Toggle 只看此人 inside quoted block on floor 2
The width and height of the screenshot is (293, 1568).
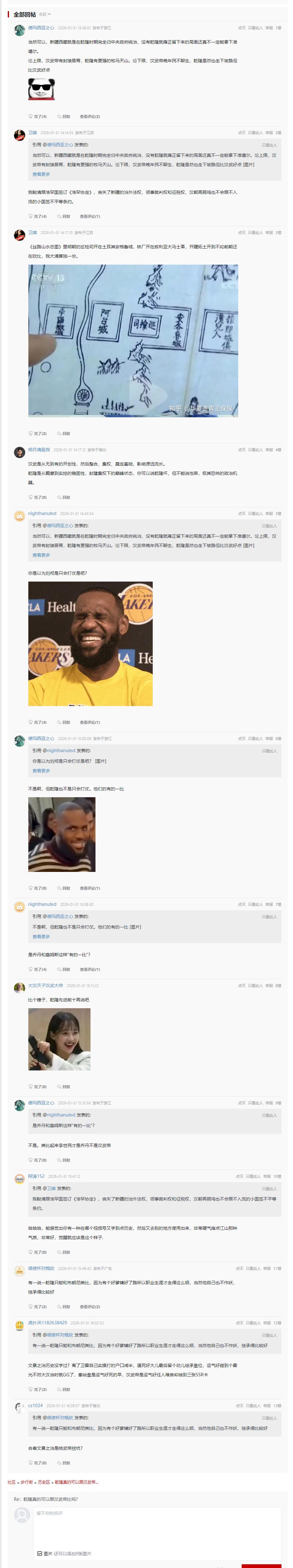[269, 145]
